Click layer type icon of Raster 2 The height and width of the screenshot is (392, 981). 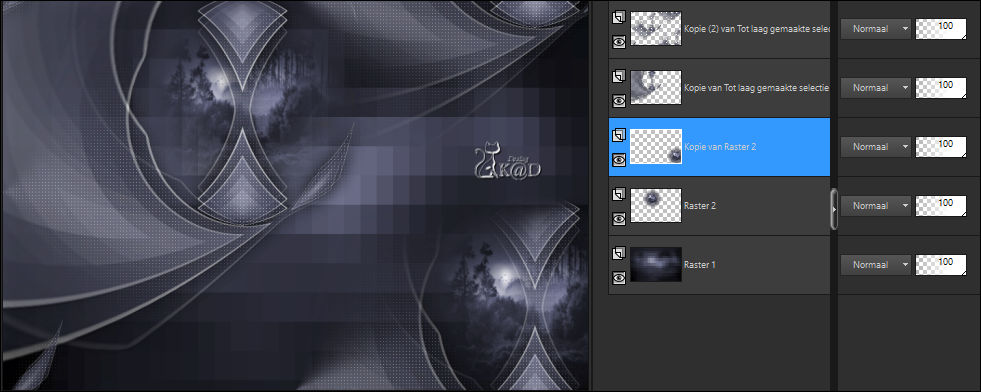coord(619,193)
